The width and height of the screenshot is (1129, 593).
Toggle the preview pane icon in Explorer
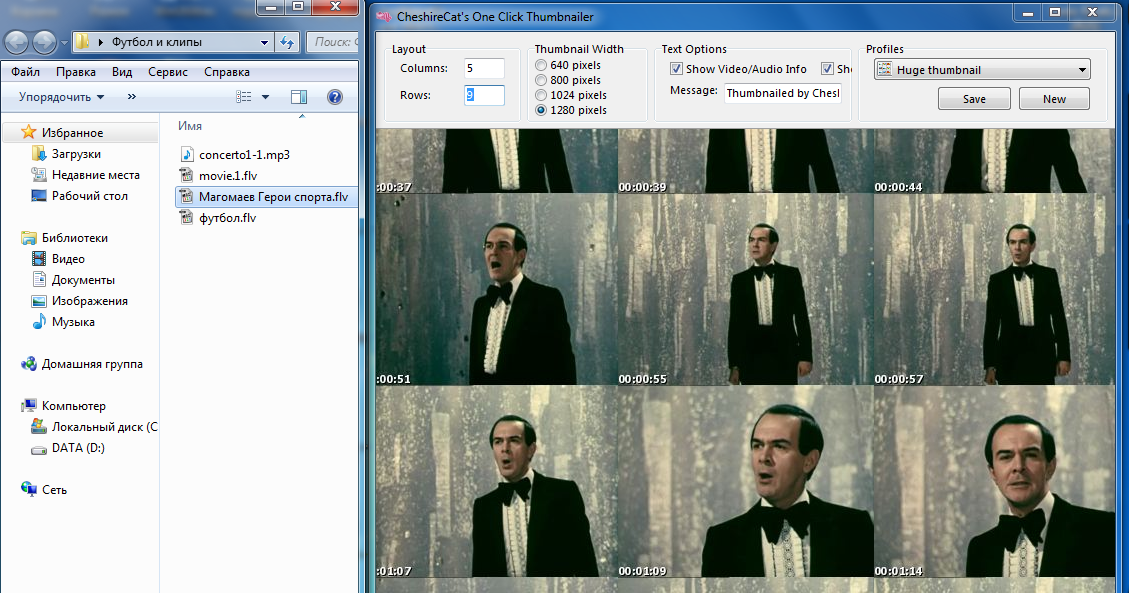pos(299,97)
